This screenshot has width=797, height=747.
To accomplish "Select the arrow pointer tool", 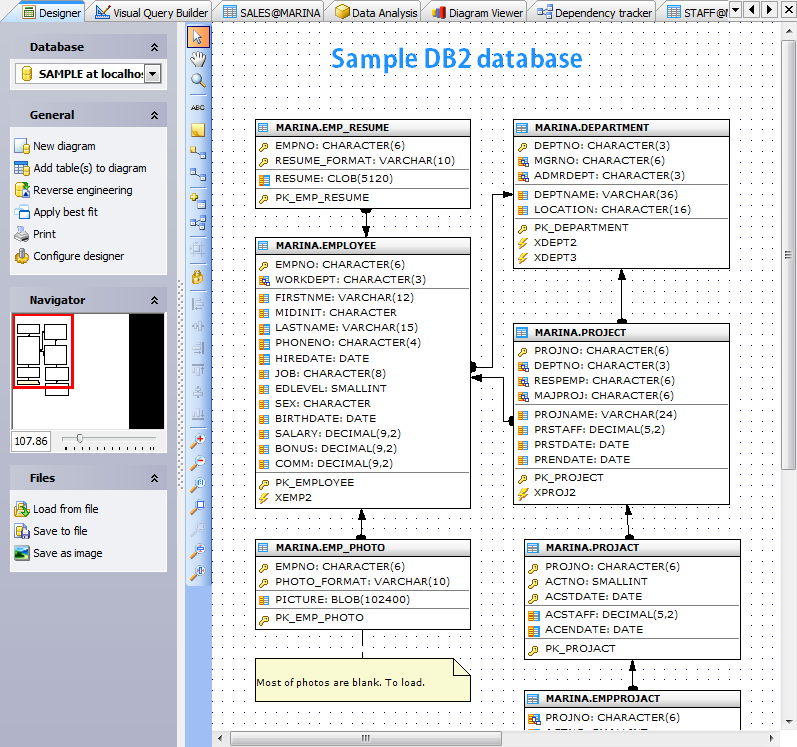I will click(198, 38).
